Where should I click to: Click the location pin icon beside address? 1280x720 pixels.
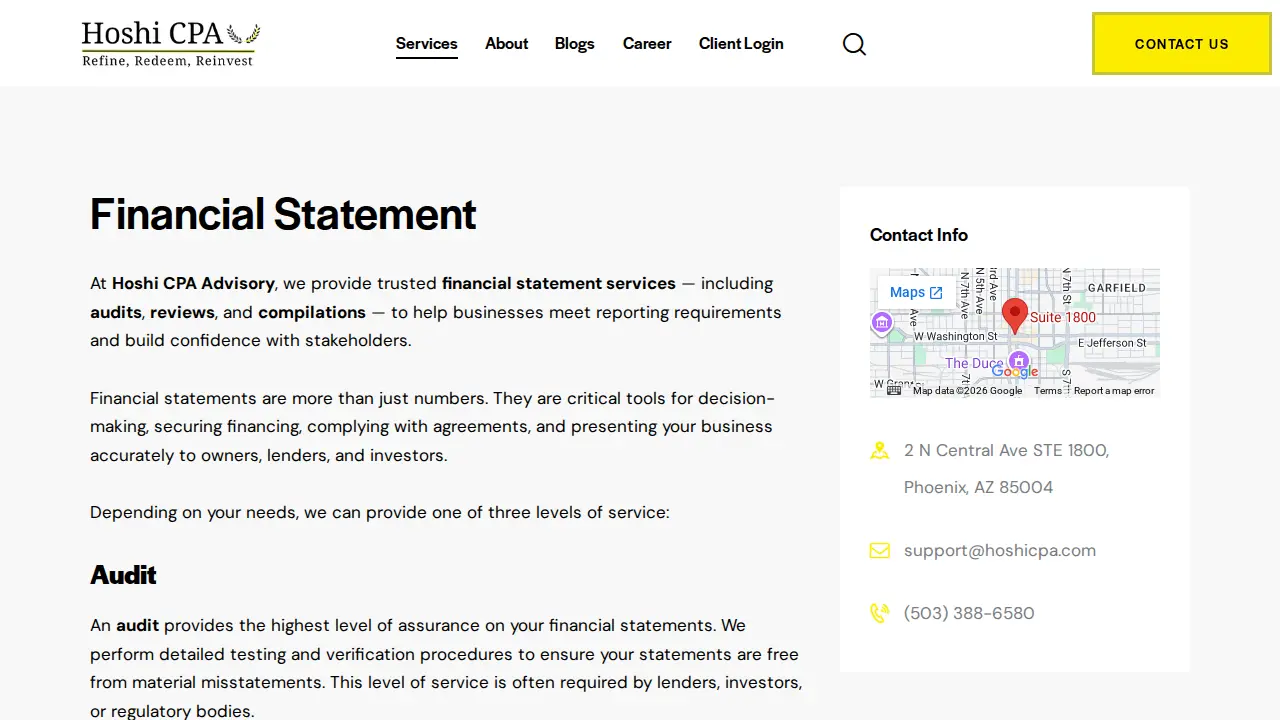pos(879,451)
